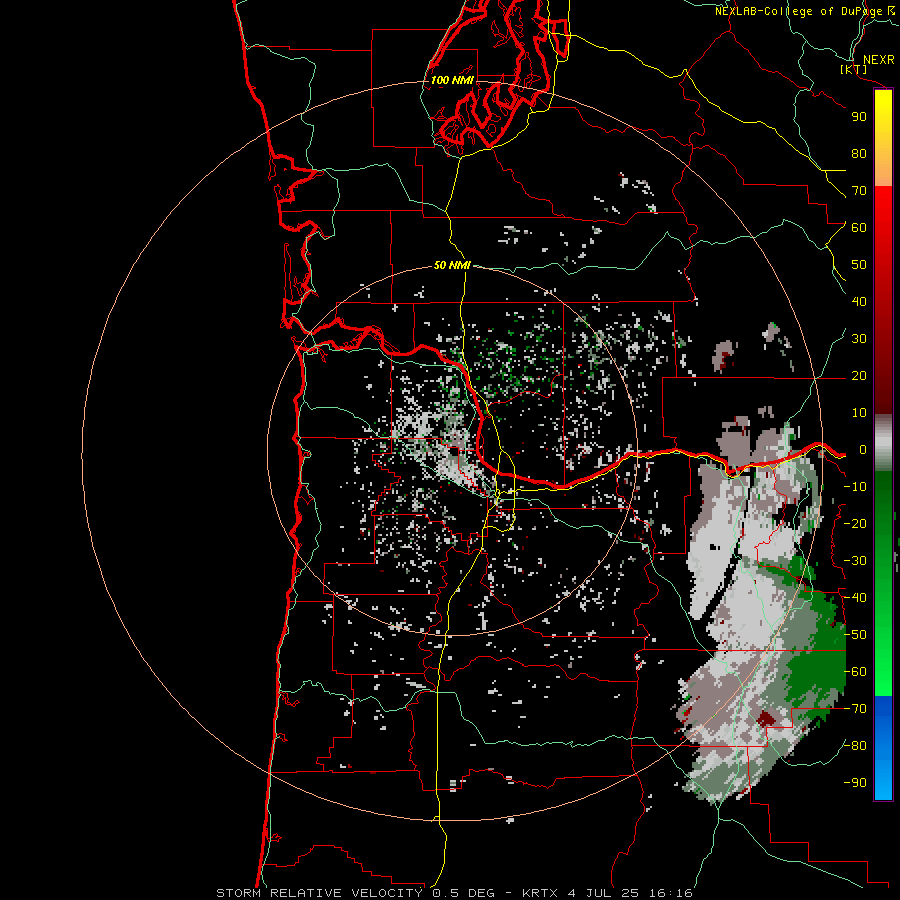Click the 50 NMI range ring label

(452, 265)
